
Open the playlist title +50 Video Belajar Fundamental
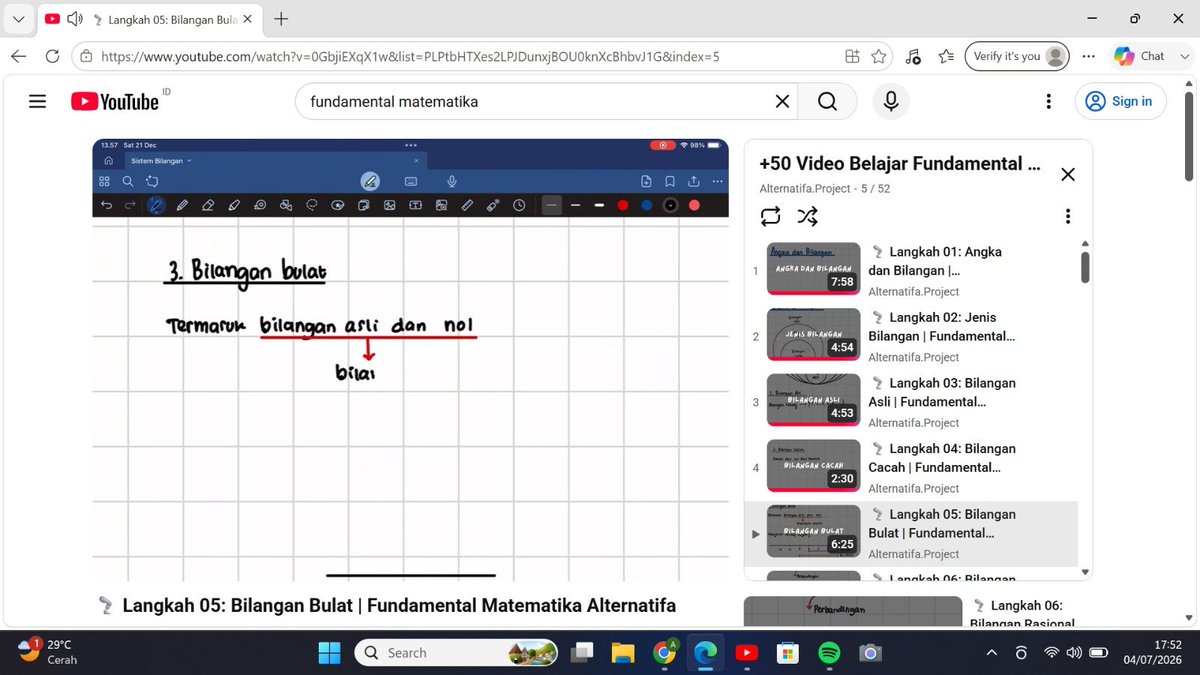(x=900, y=164)
